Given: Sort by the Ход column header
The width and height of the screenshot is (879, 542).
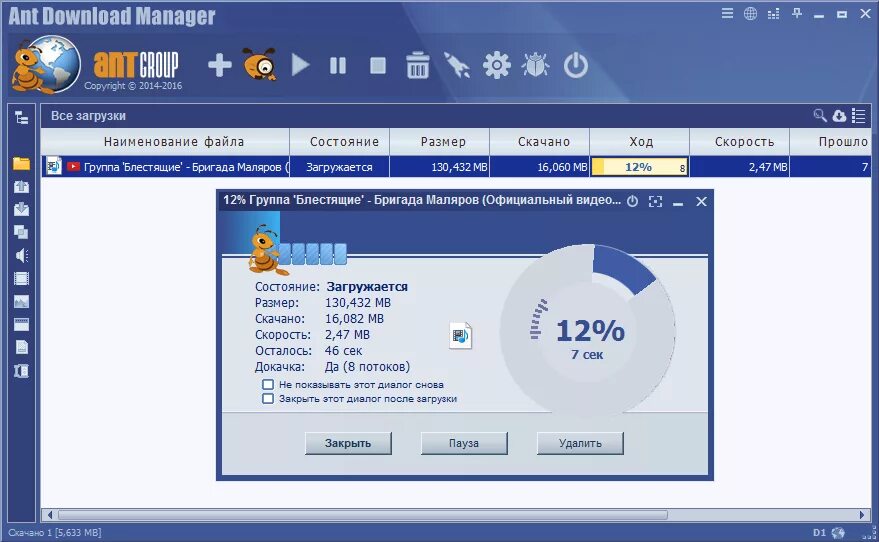Looking at the screenshot, I should click(640, 142).
